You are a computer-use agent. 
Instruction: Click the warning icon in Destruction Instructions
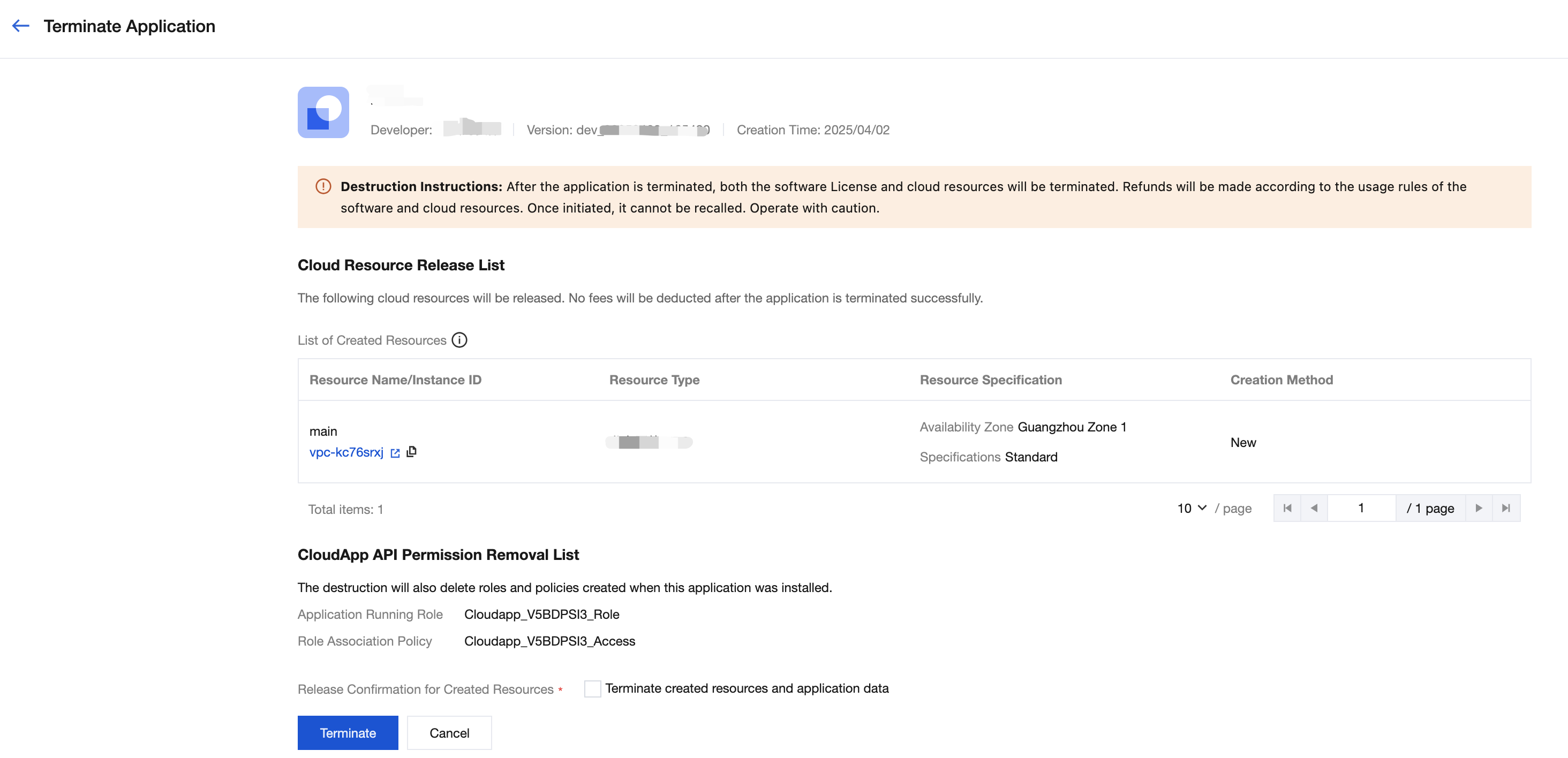(323, 187)
